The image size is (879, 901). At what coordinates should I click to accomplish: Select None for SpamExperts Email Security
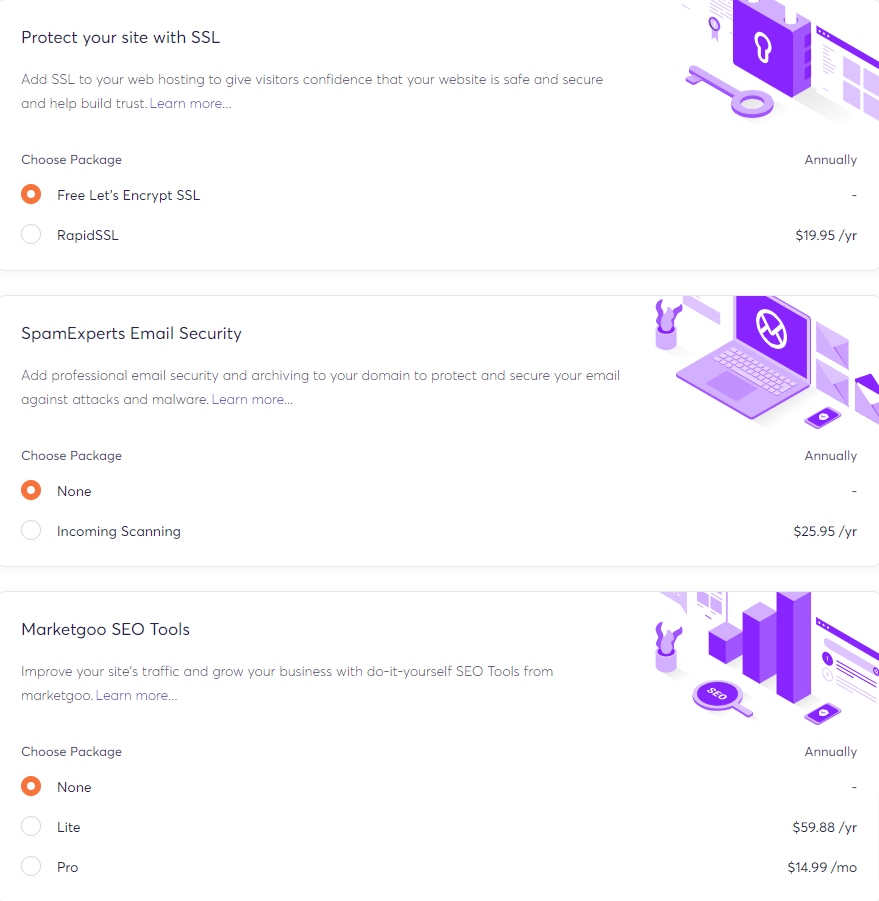[x=30, y=490]
